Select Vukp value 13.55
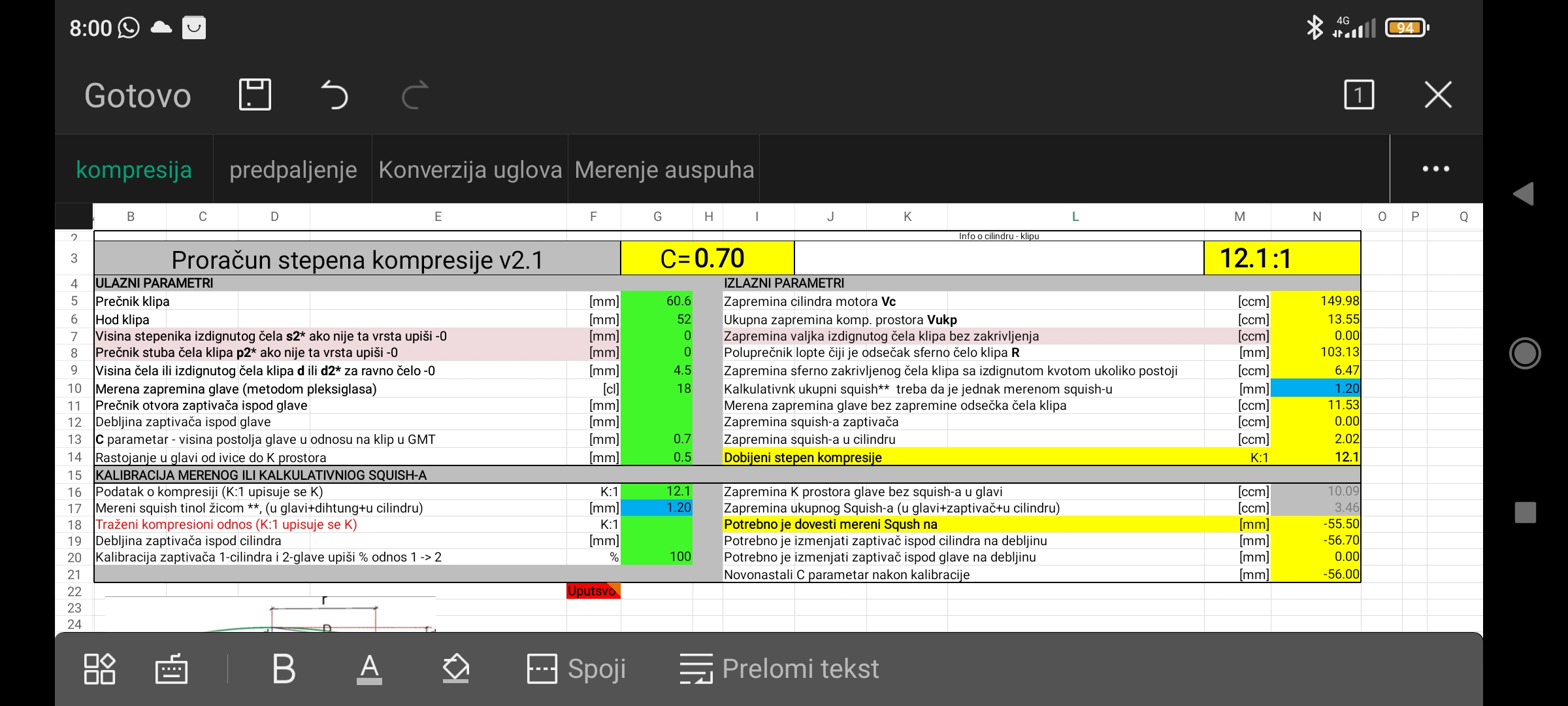This screenshot has height=706, width=1568. coord(1316,319)
